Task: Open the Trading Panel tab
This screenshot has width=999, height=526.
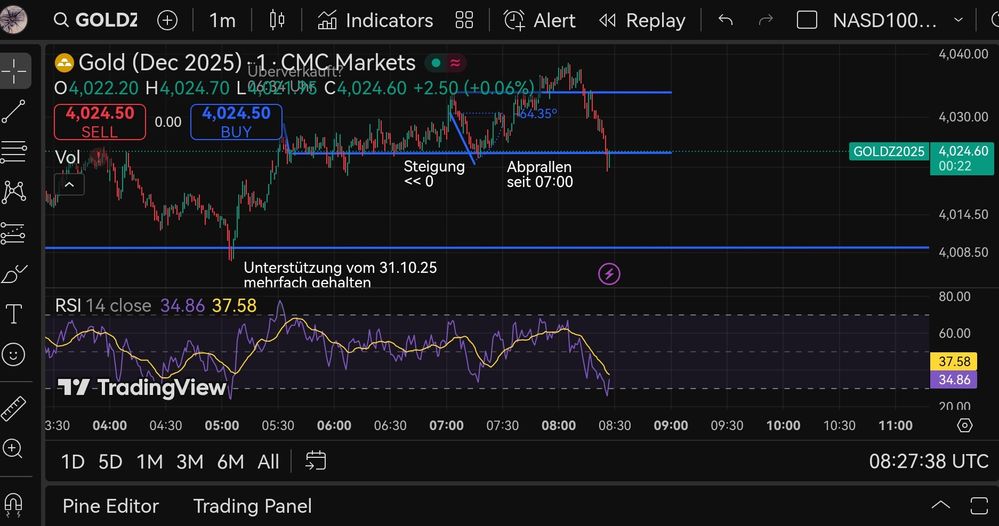Action: click(x=252, y=506)
